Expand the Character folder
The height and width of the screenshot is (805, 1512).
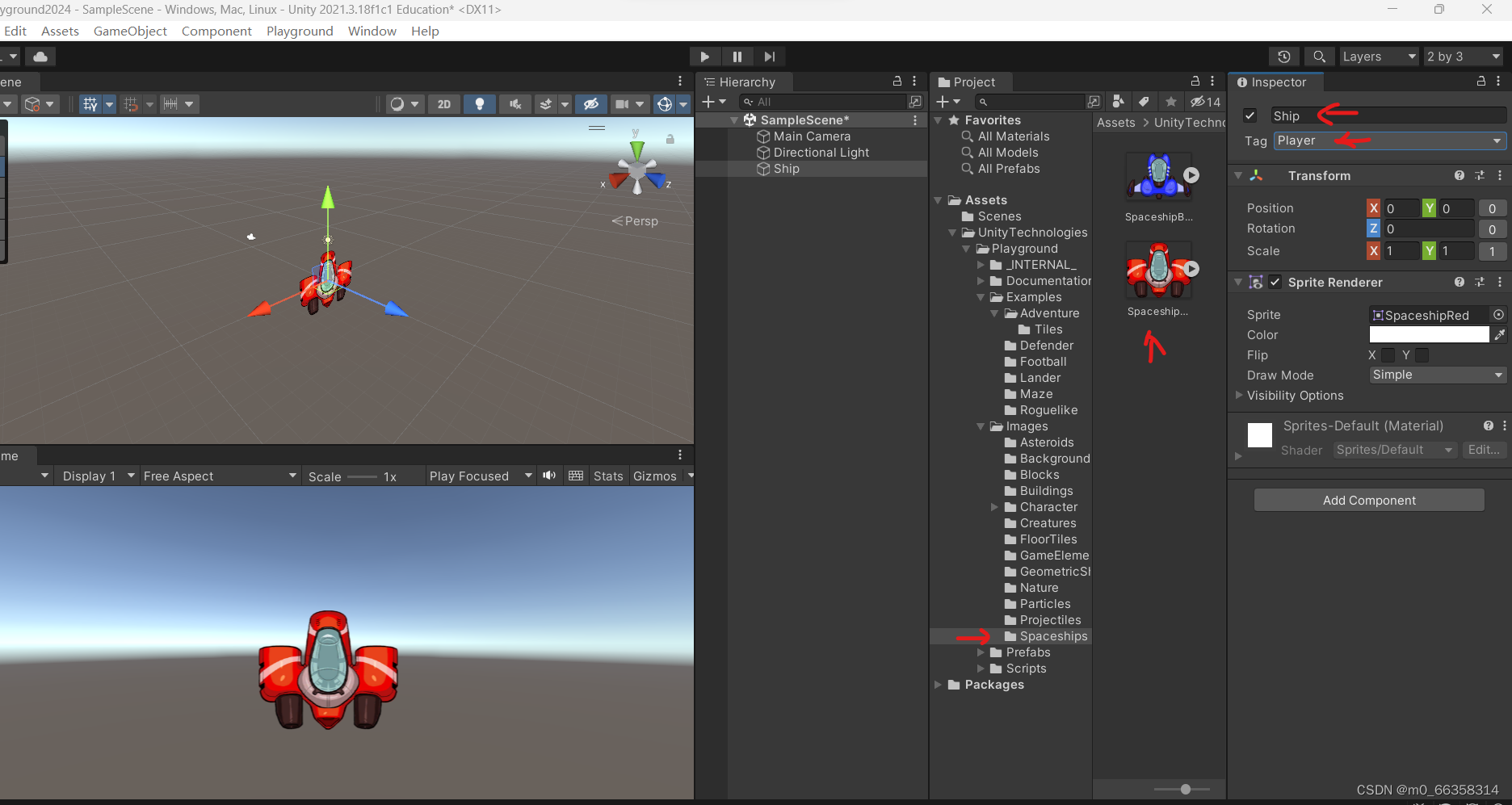995,507
